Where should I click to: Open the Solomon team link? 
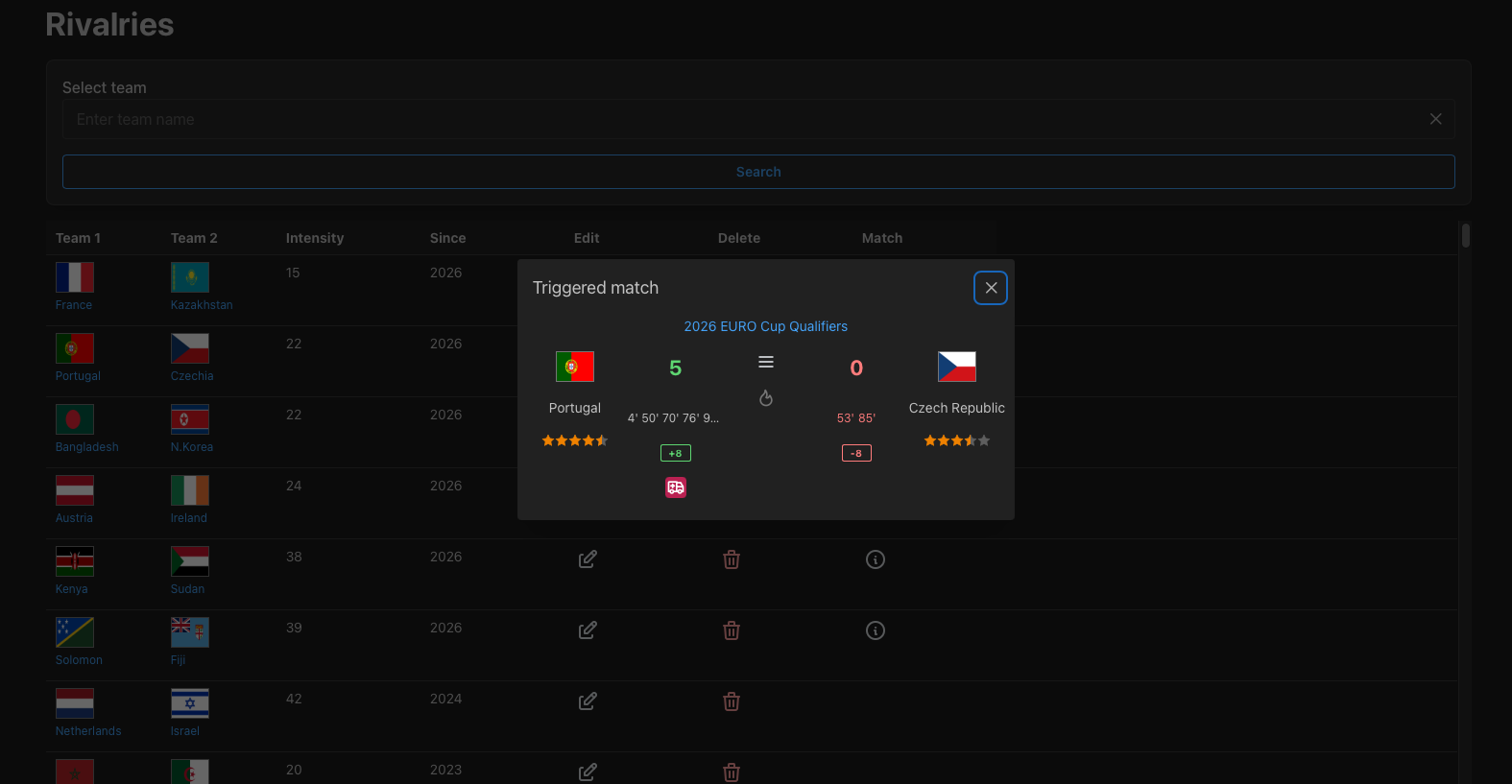tap(79, 660)
